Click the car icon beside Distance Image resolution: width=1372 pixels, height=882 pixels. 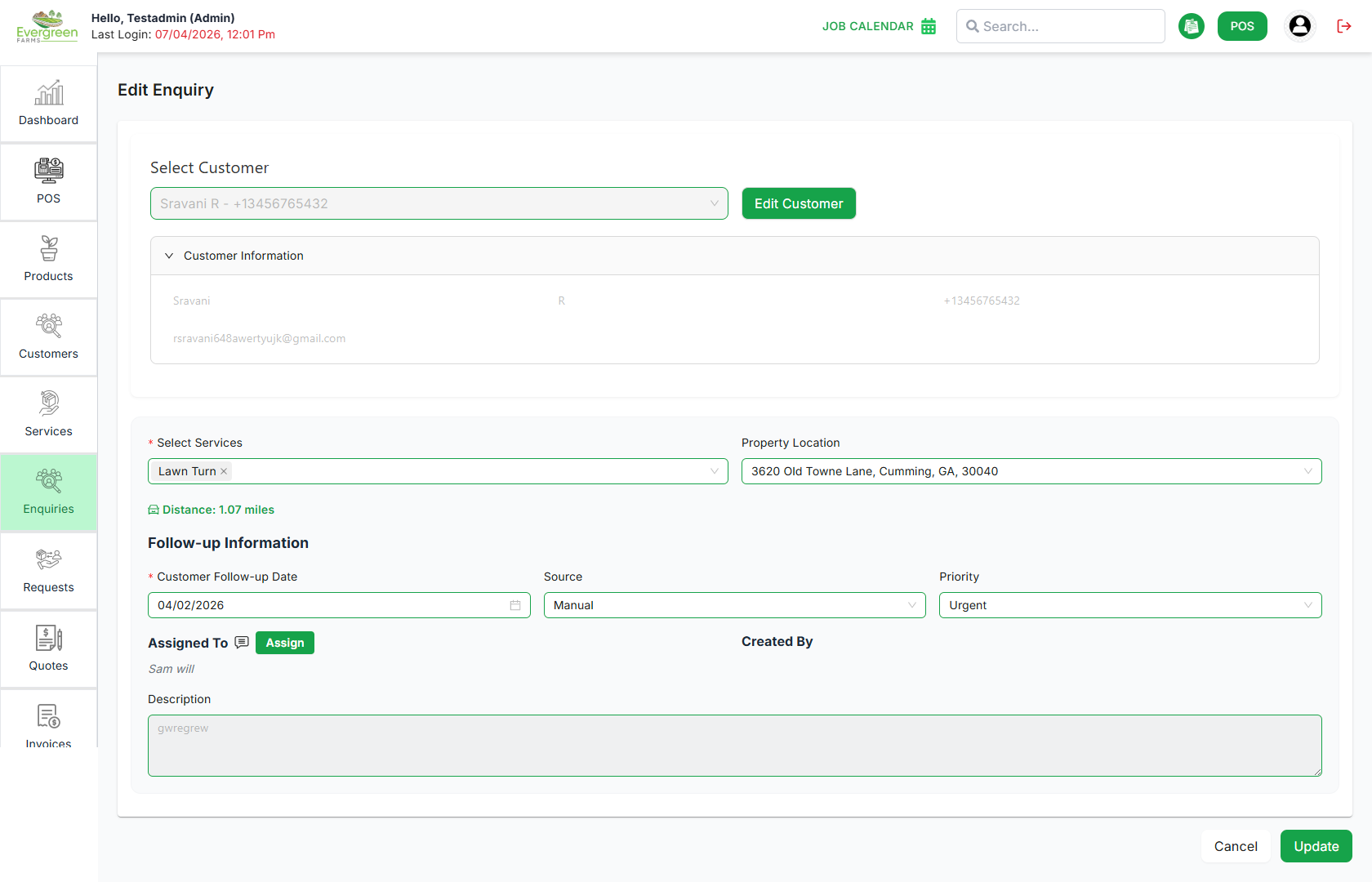pos(154,510)
